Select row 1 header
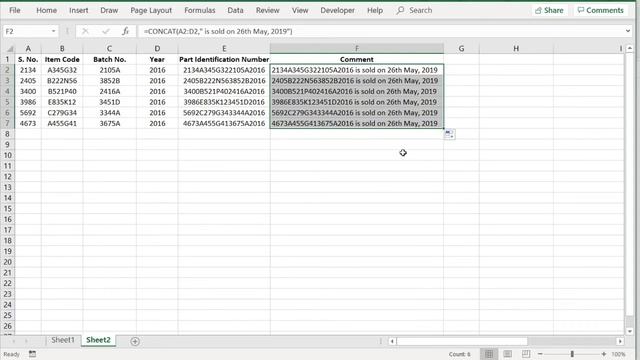This screenshot has height=360, width=640. [7, 59]
